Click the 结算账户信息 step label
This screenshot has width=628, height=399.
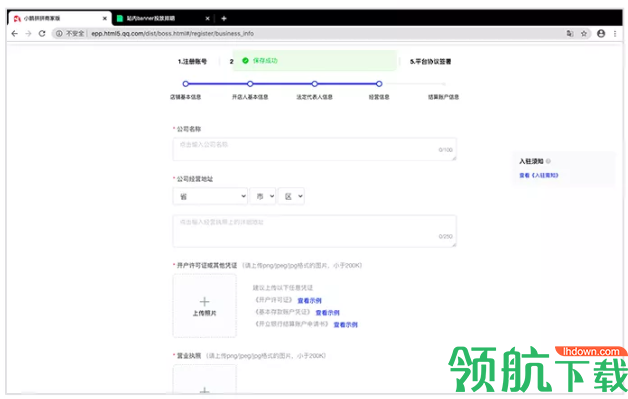pyautogui.click(x=443, y=97)
